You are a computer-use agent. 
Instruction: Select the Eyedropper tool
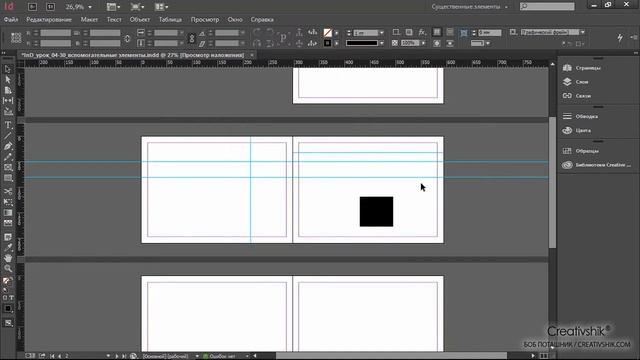(x=8, y=248)
